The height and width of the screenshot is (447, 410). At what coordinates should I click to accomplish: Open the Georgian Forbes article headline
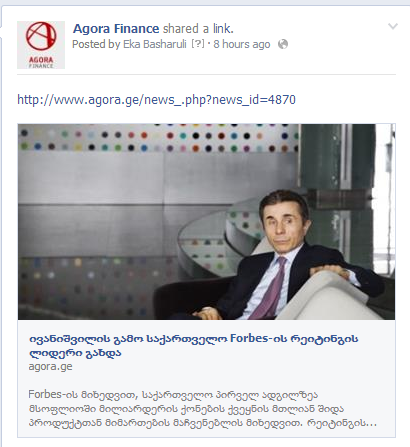[x=193, y=345]
